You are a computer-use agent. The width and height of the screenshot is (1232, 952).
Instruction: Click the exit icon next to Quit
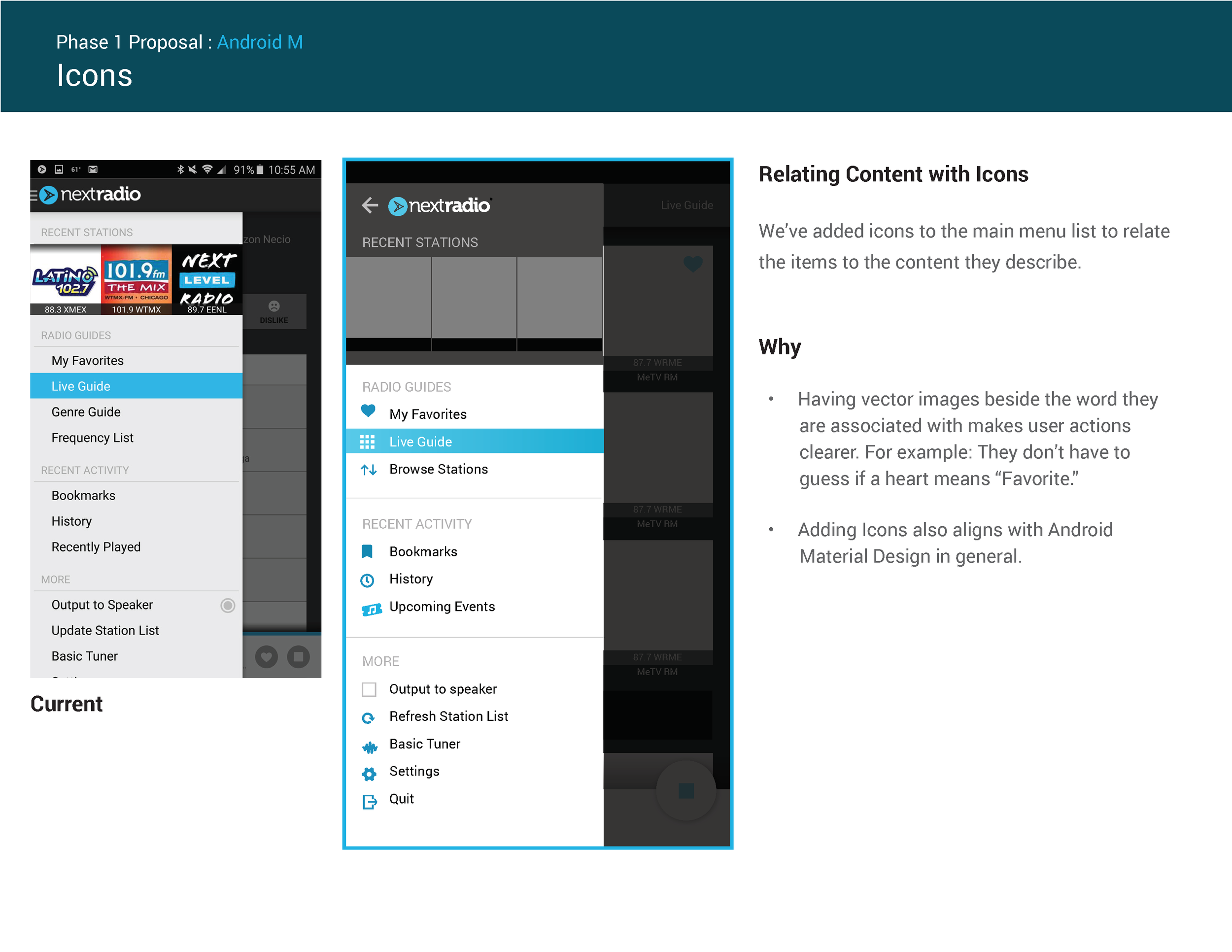[370, 801]
